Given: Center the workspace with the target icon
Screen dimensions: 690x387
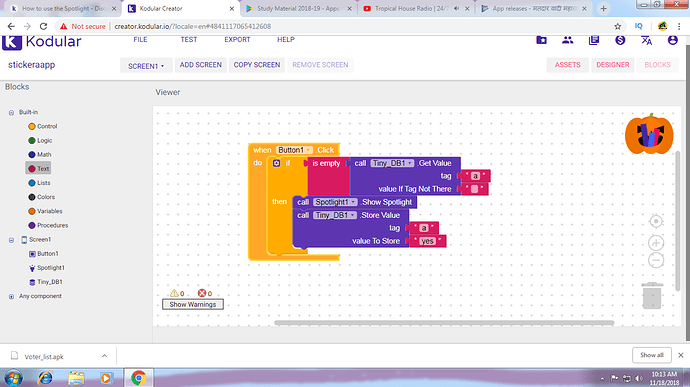Looking at the screenshot, I should click(x=656, y=221).
